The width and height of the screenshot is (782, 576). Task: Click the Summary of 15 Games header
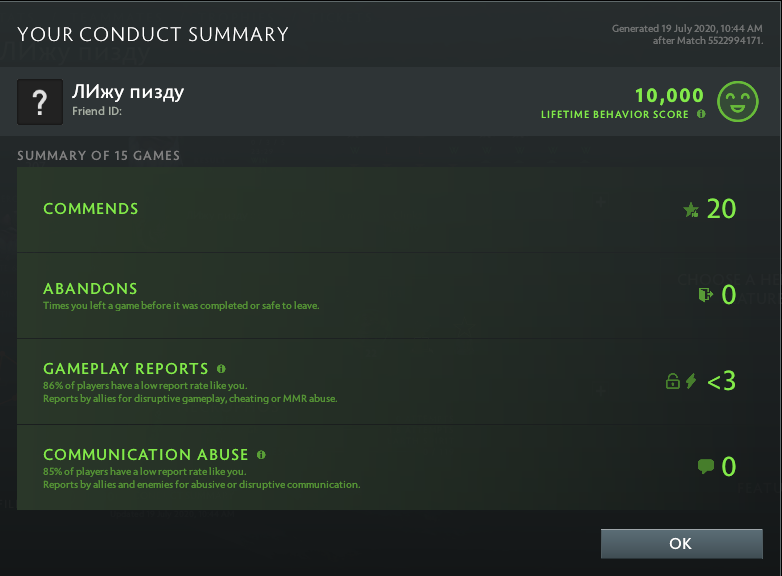click(98, 156)
